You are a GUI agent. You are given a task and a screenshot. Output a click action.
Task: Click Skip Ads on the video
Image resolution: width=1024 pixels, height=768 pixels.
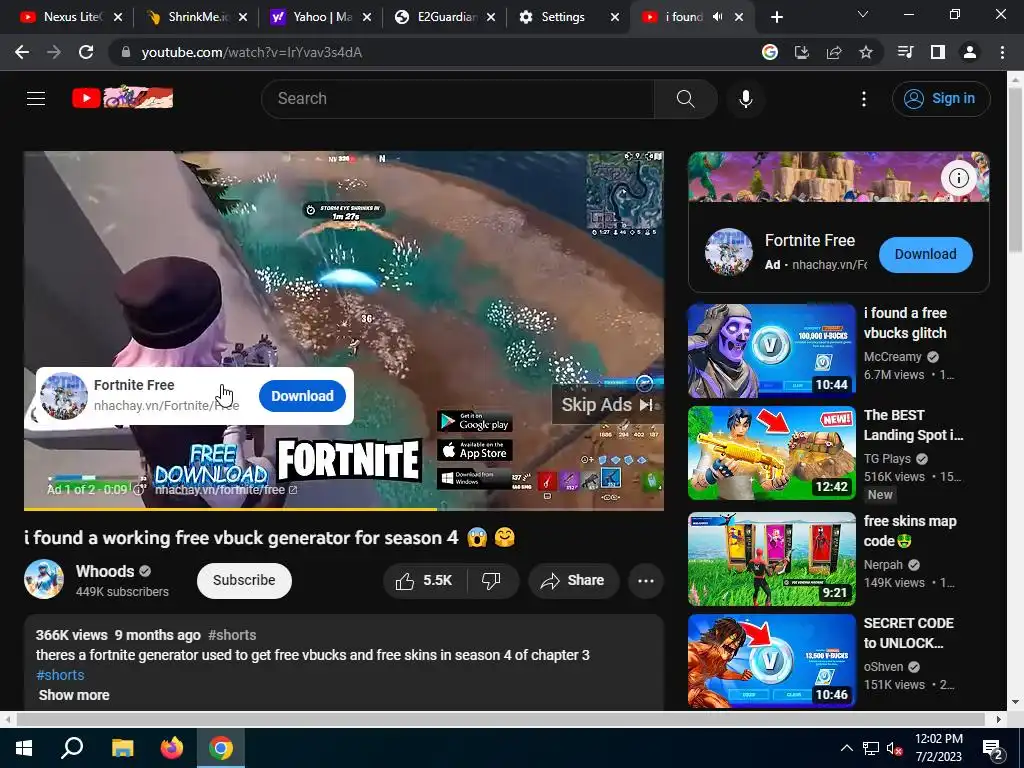point(607,405)
